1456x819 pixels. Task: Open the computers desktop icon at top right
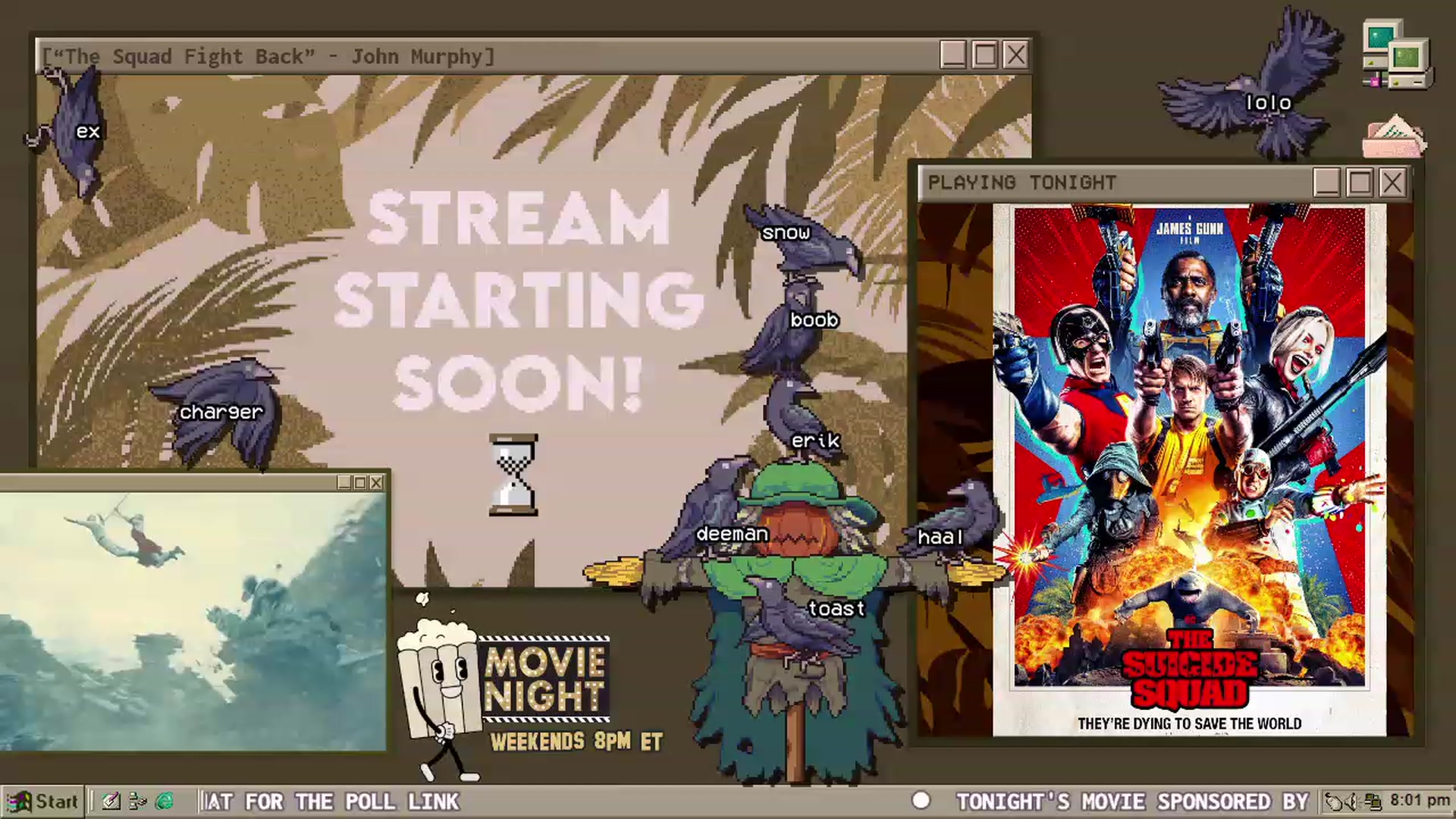pos(1397,55)
